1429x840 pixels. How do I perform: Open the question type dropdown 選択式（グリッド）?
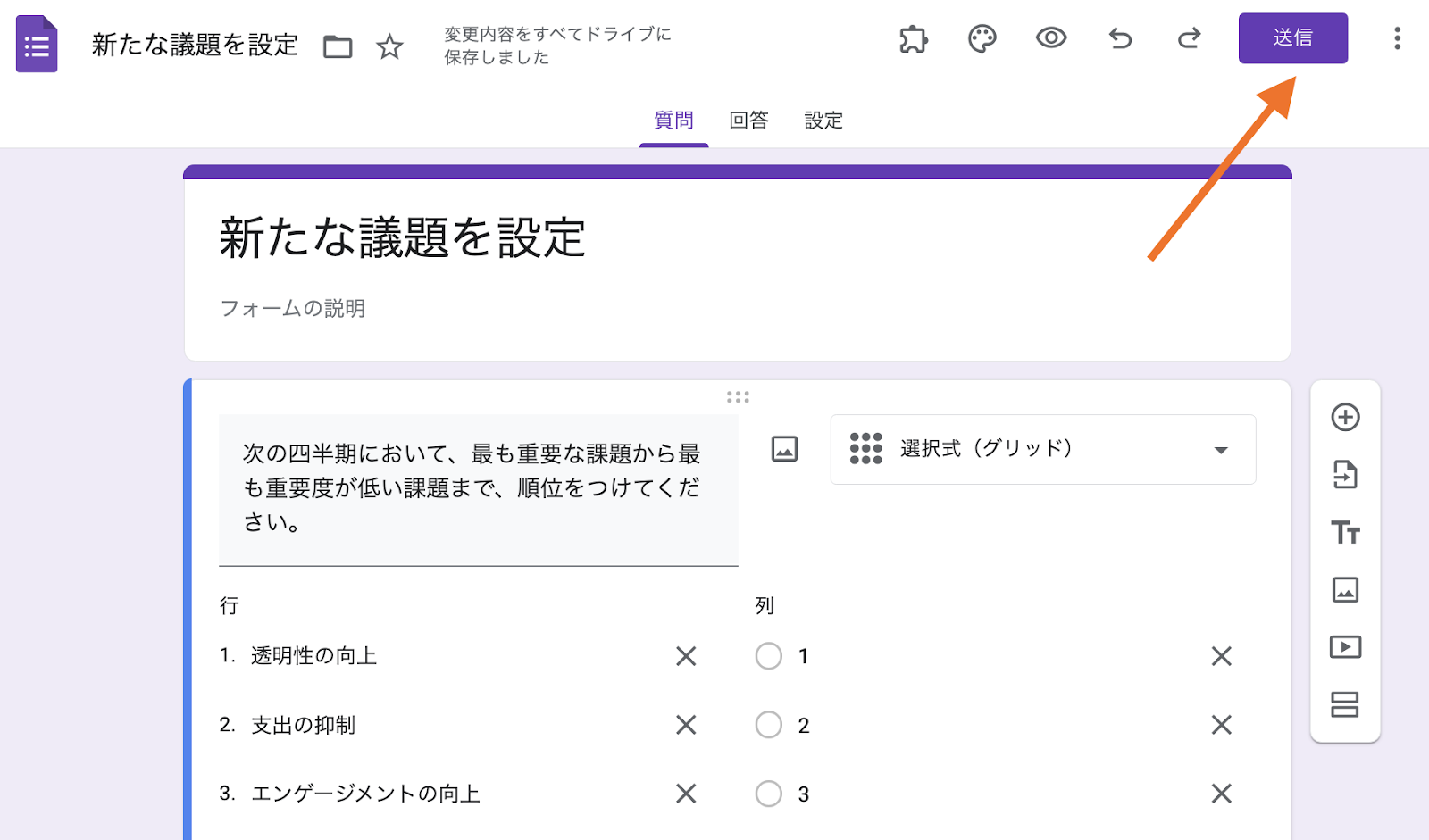(x=1042, y=450)
